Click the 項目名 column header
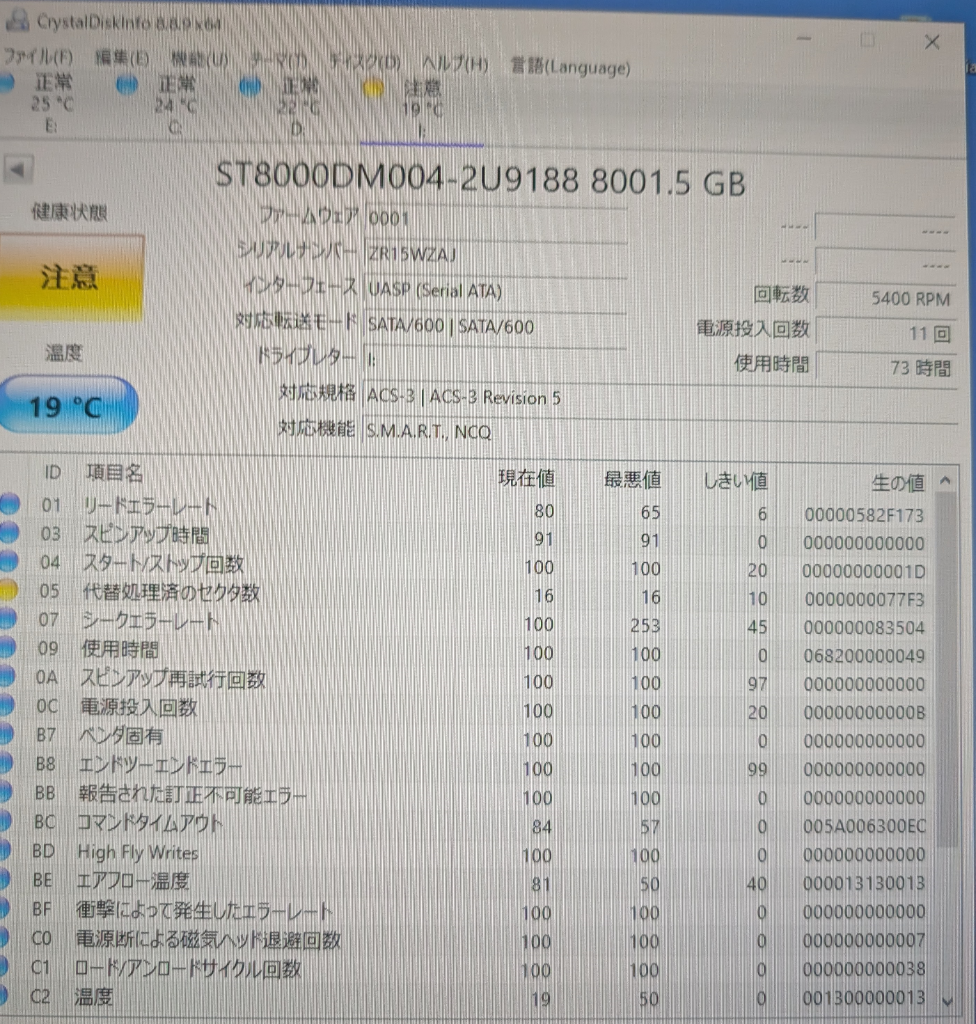 pos(114,472)
